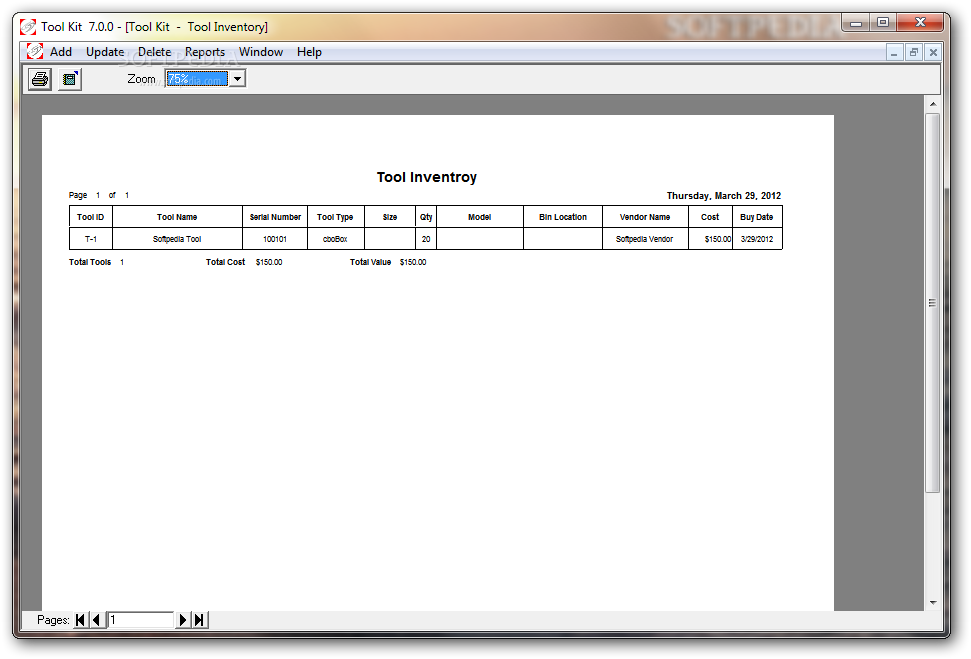Click the export report toolbar icon
Screen dimensions: 971x659
70,79
